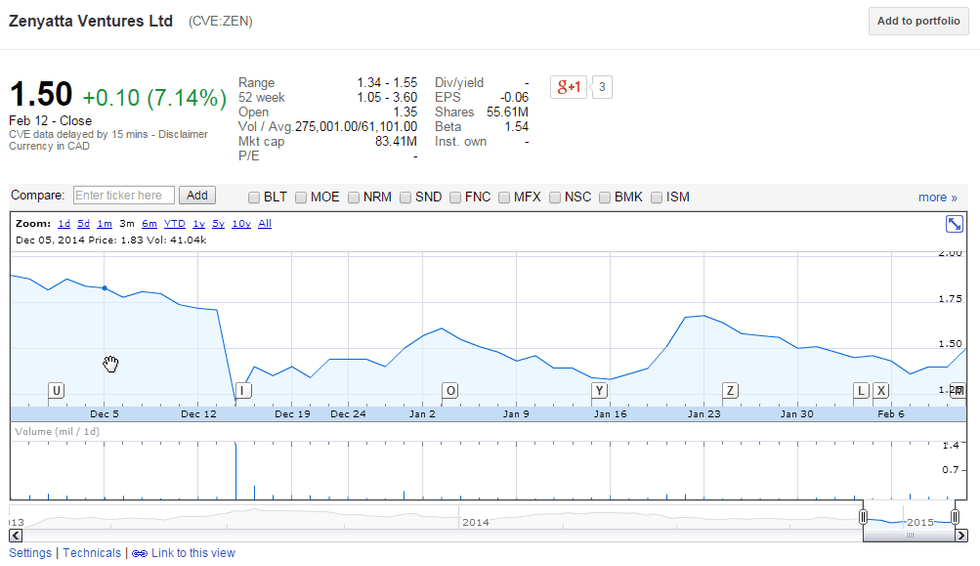The width and height of the screenshot is (980, 566).
Task: Click the Google +1 share button
Action: click(x=569, y=87)
